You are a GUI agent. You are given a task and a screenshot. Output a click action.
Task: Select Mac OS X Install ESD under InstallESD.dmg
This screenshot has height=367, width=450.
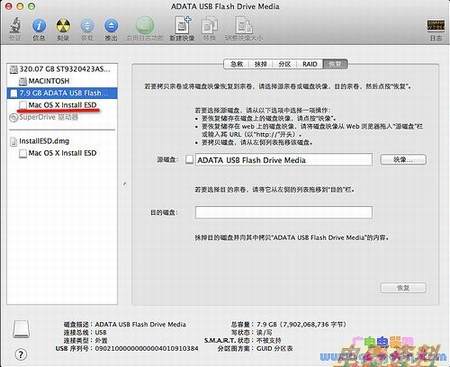point(62,153)
